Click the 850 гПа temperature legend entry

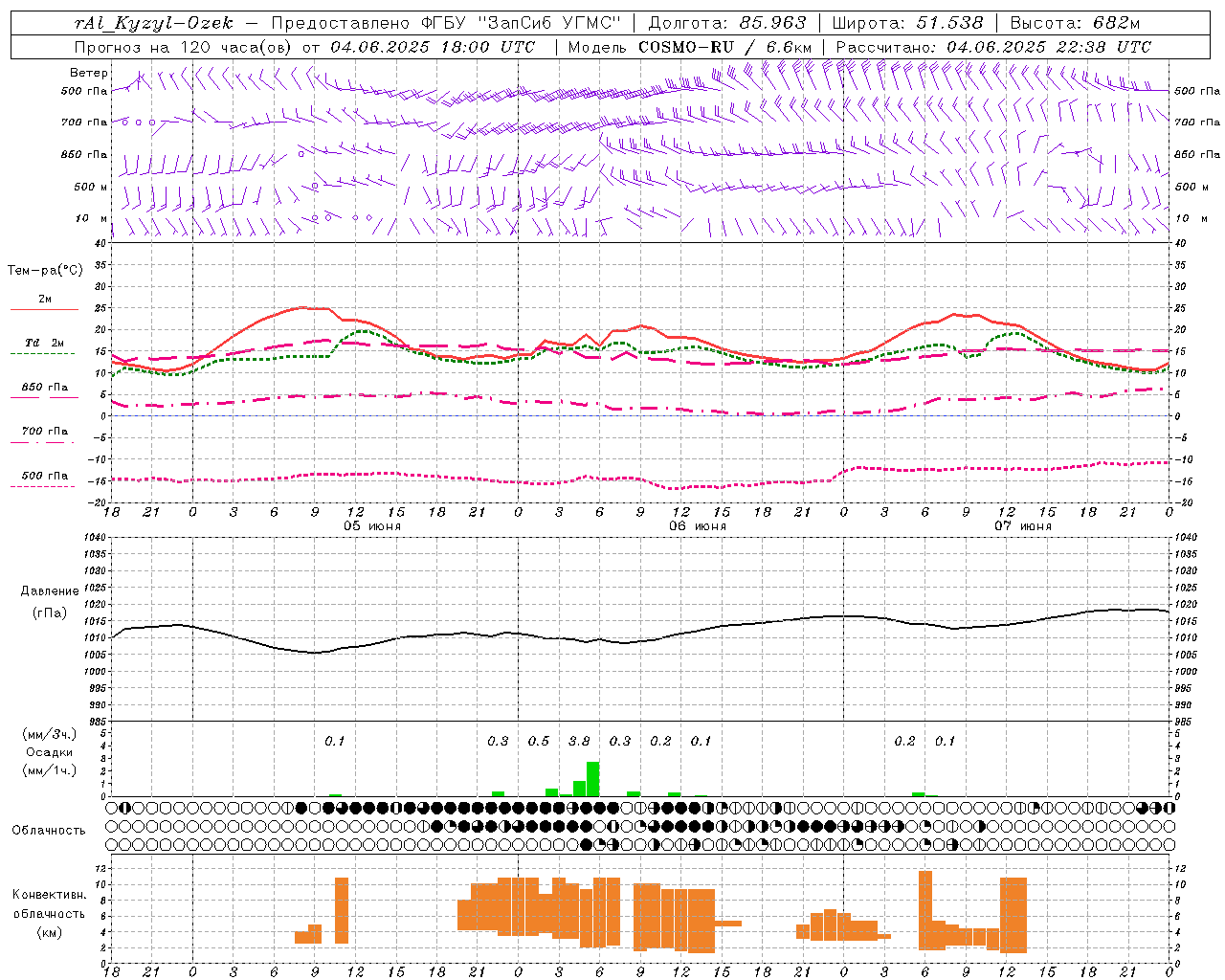tap(44, 388)
